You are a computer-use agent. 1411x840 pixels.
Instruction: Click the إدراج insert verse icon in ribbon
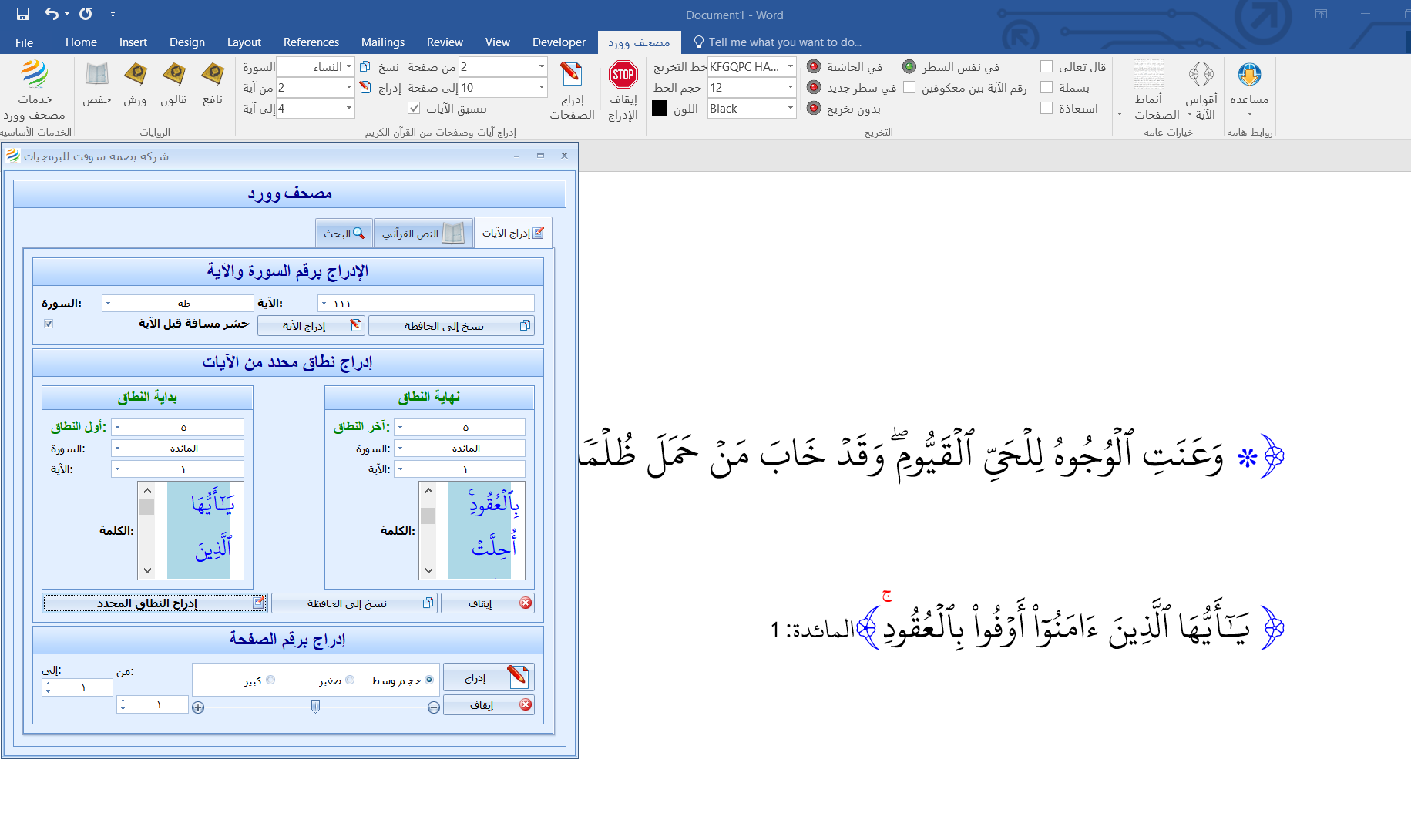tap(365, 88)
